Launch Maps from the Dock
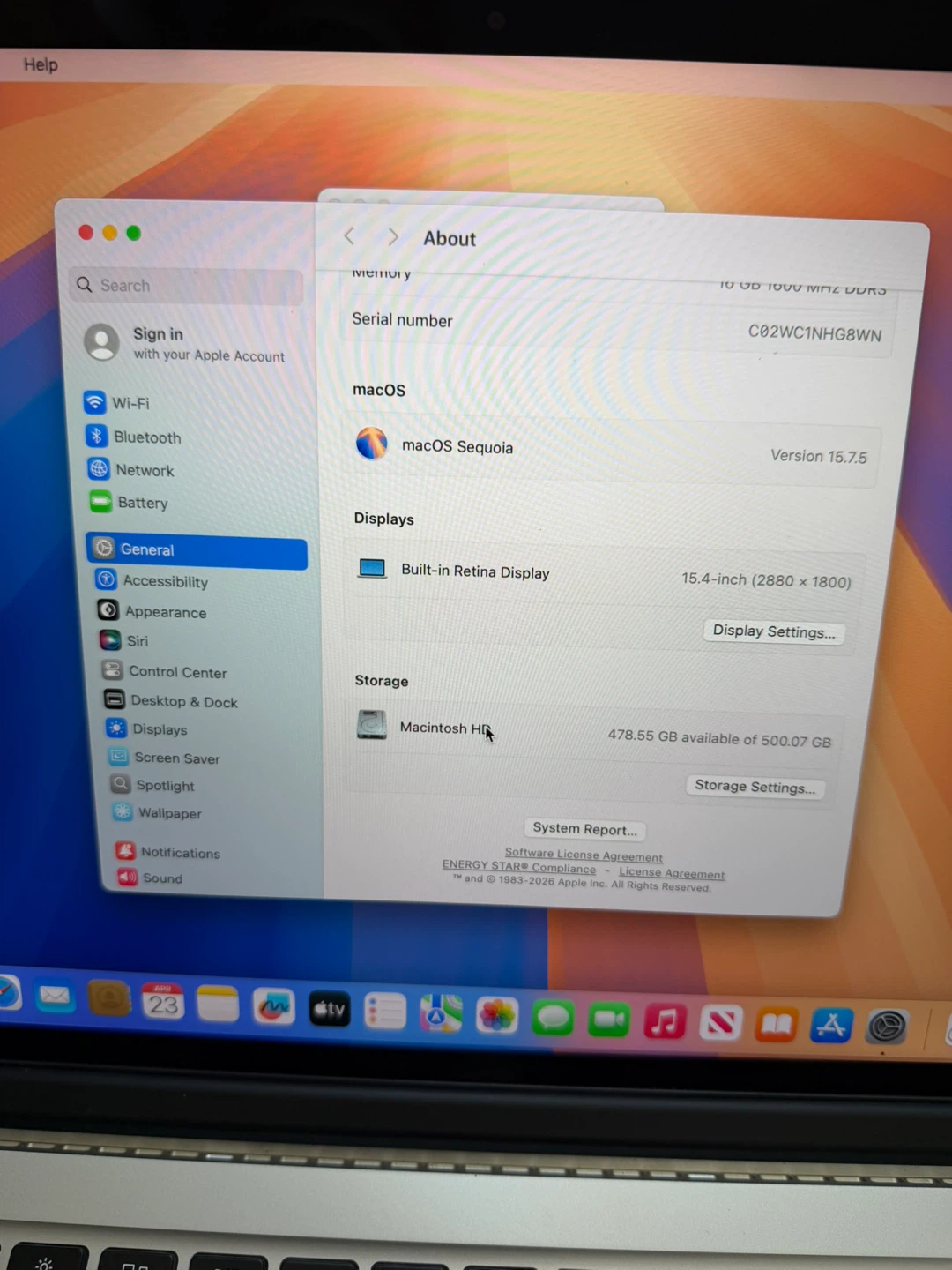Image resolution: width=952 pixels, height=1270 pixels. tap(441, 1014)
